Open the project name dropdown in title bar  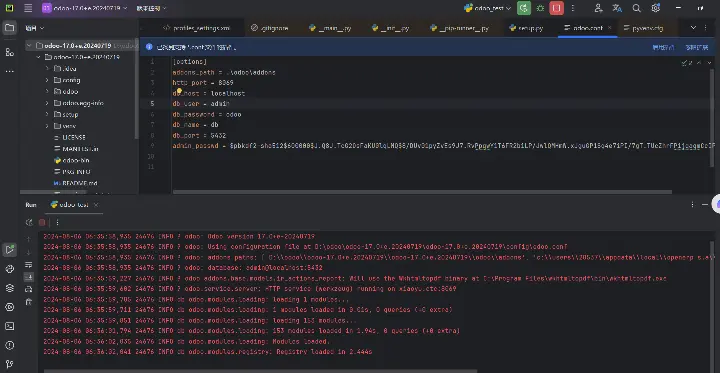[84, 8]
